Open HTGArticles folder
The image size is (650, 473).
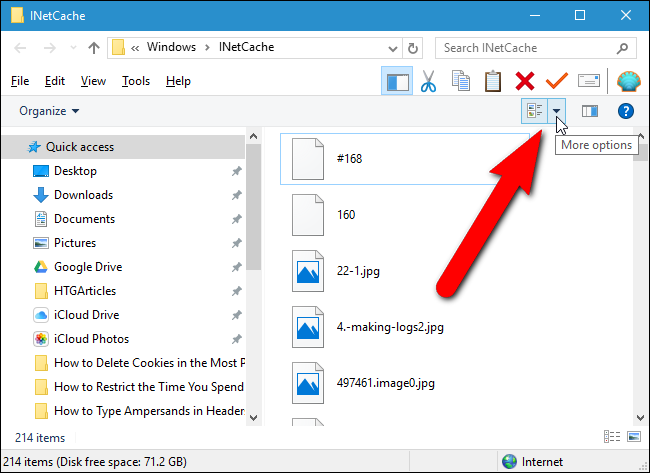click(x=85, y=291)
